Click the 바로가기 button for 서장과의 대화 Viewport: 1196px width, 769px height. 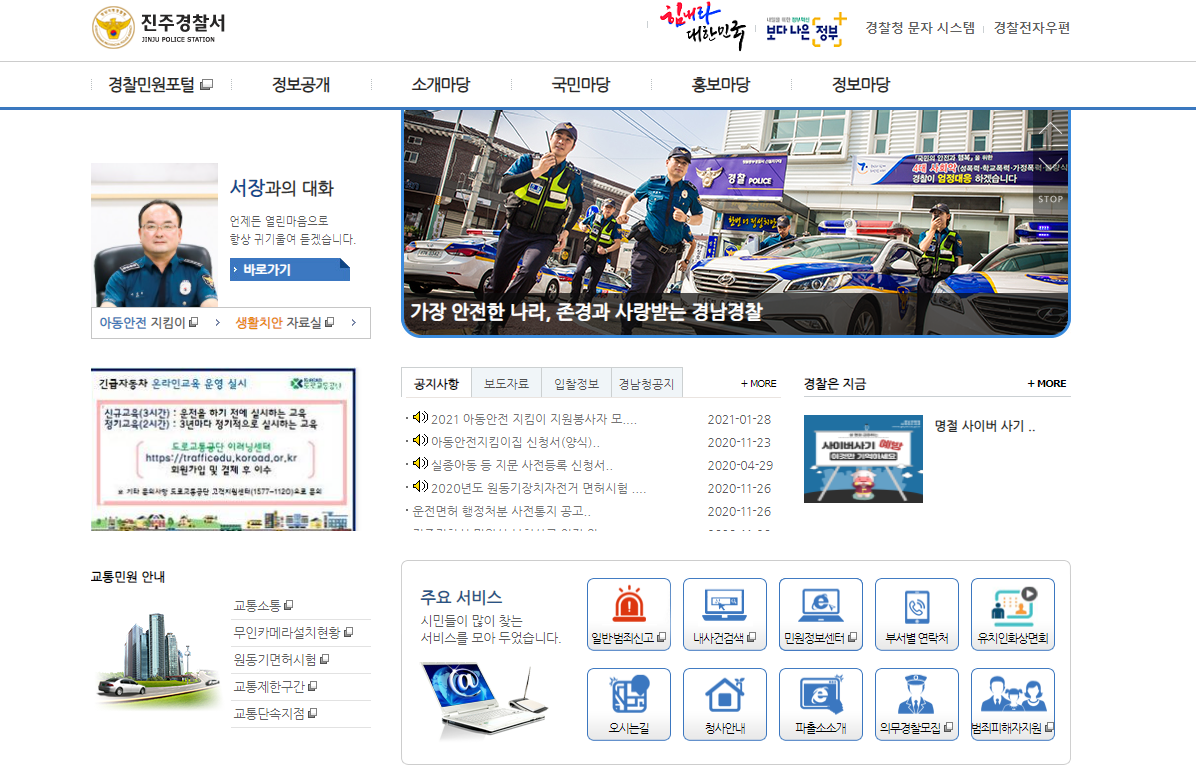click(290, 269)
